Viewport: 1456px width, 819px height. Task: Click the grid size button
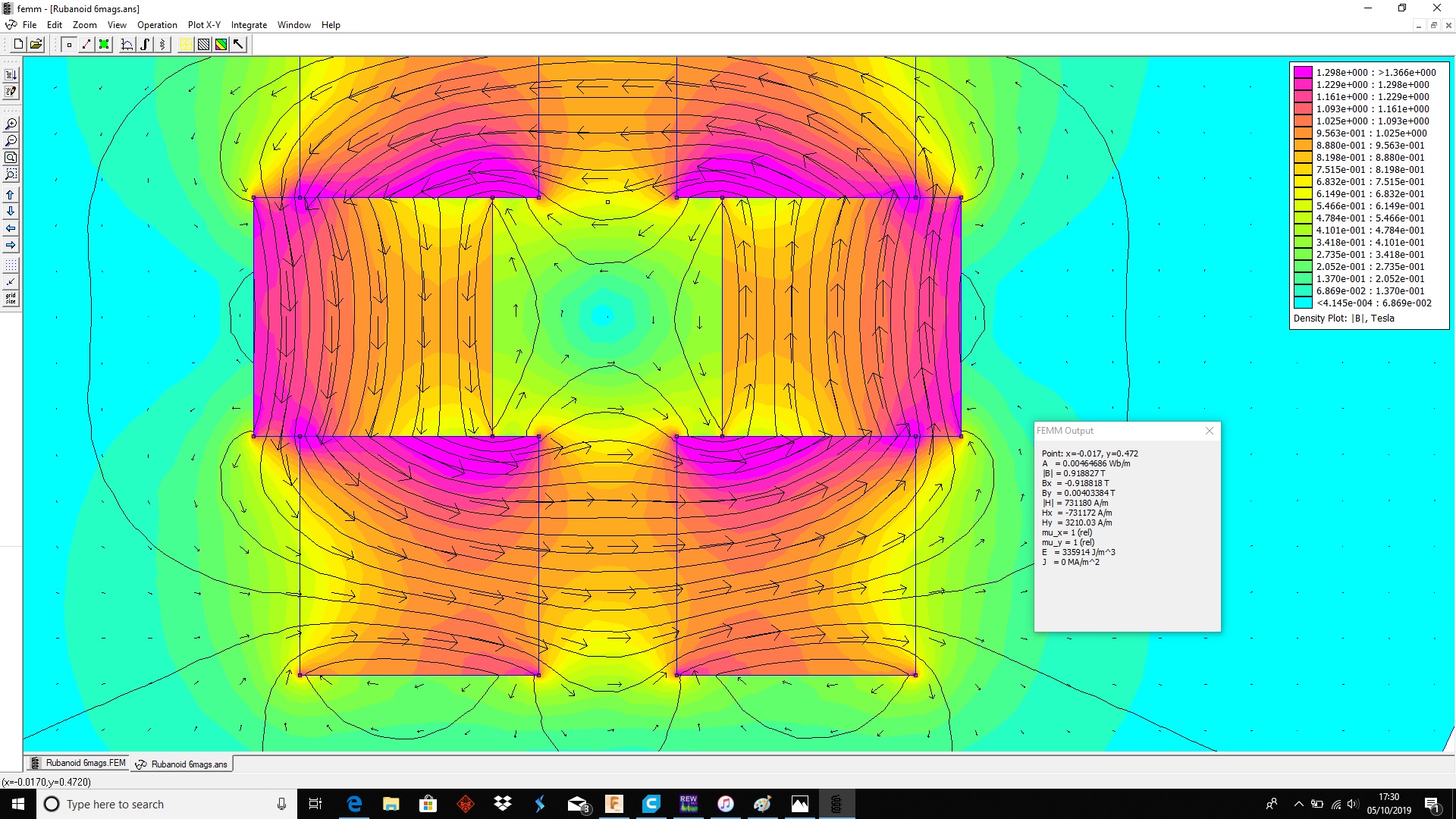11,299
